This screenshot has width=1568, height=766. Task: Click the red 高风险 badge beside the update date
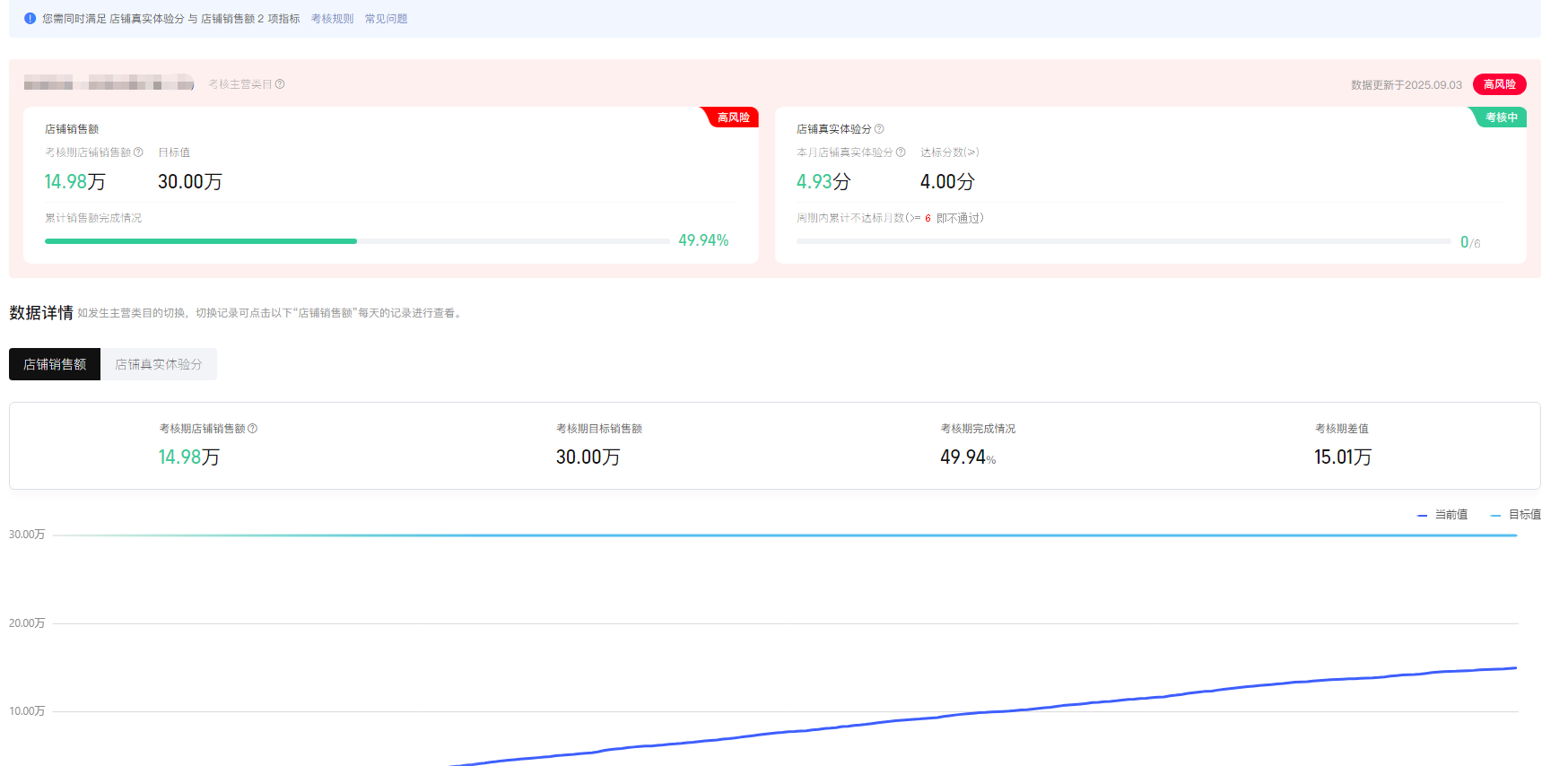1499,84
